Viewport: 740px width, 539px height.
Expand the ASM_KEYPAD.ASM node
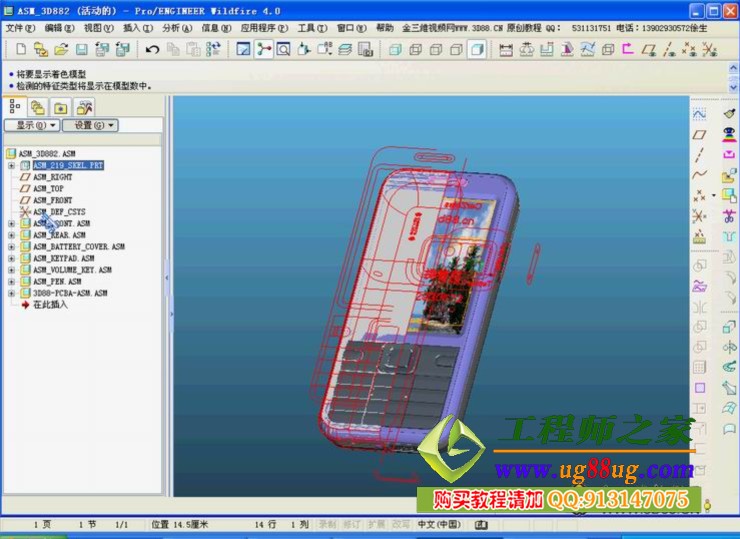click(11, 259)
